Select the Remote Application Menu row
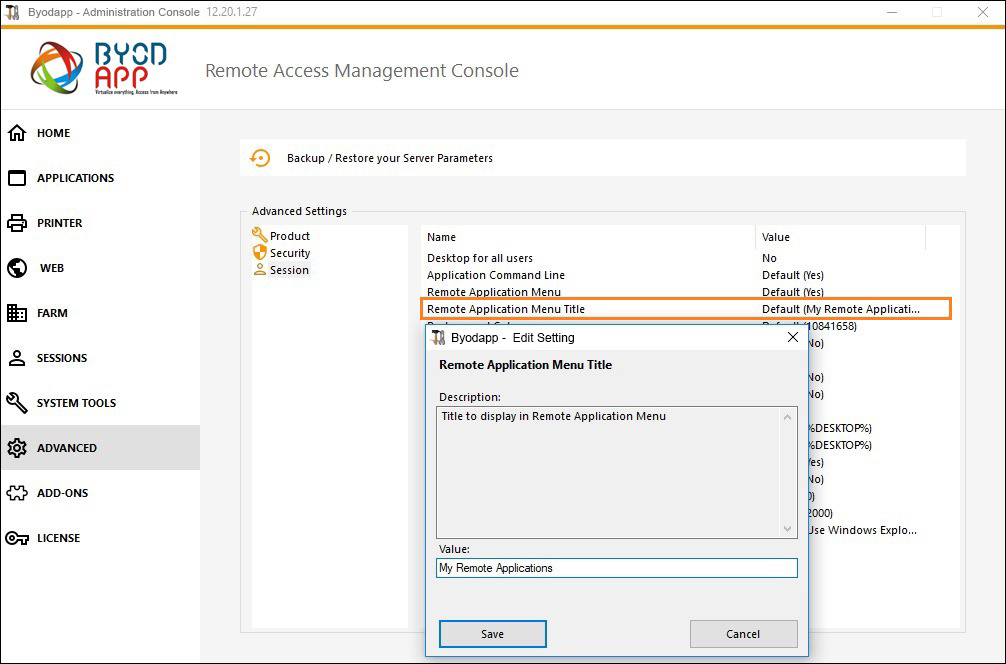1006x664 pixels. [686, 292]
